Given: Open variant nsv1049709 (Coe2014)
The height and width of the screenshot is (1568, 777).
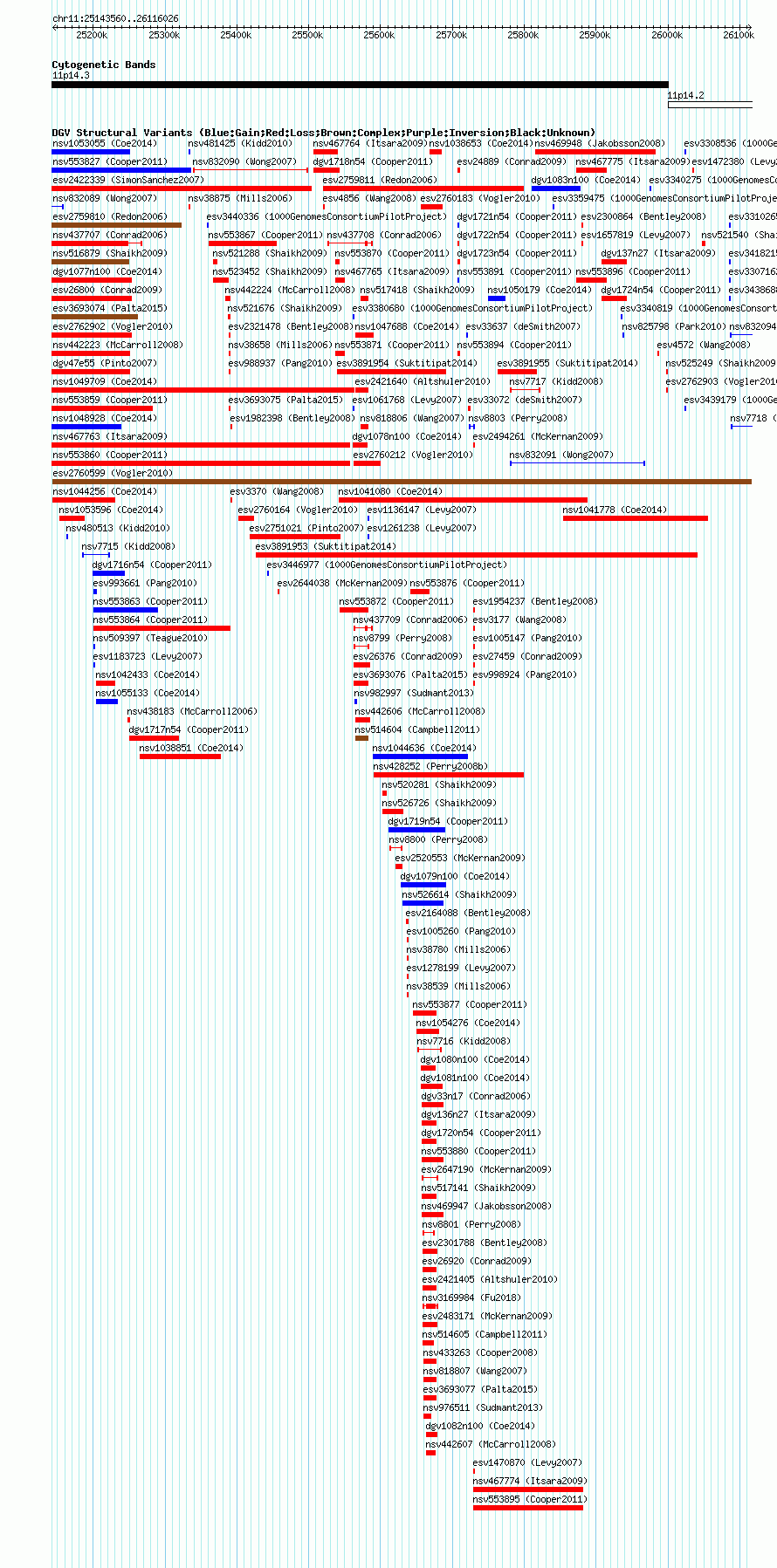Looking at the screenshot, I should (x=105, y=381).
